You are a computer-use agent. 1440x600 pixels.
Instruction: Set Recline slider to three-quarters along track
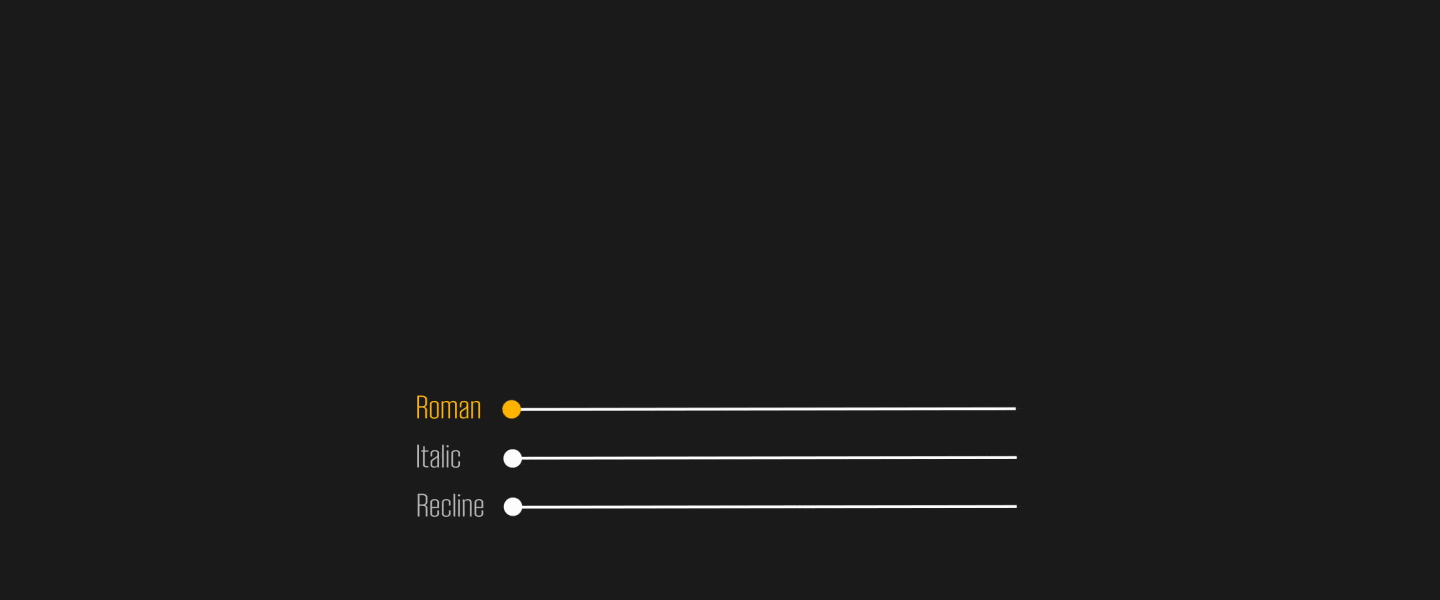point(890,507)
